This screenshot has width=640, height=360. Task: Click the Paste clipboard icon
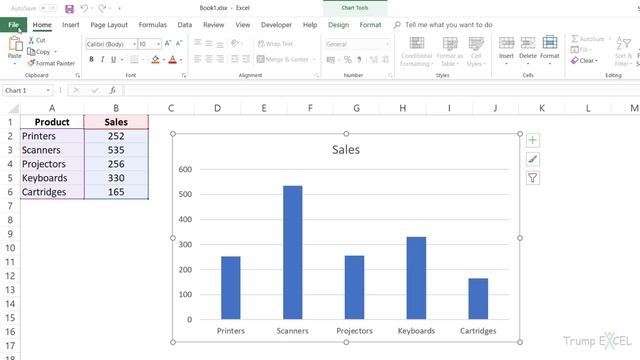point(15,44)
